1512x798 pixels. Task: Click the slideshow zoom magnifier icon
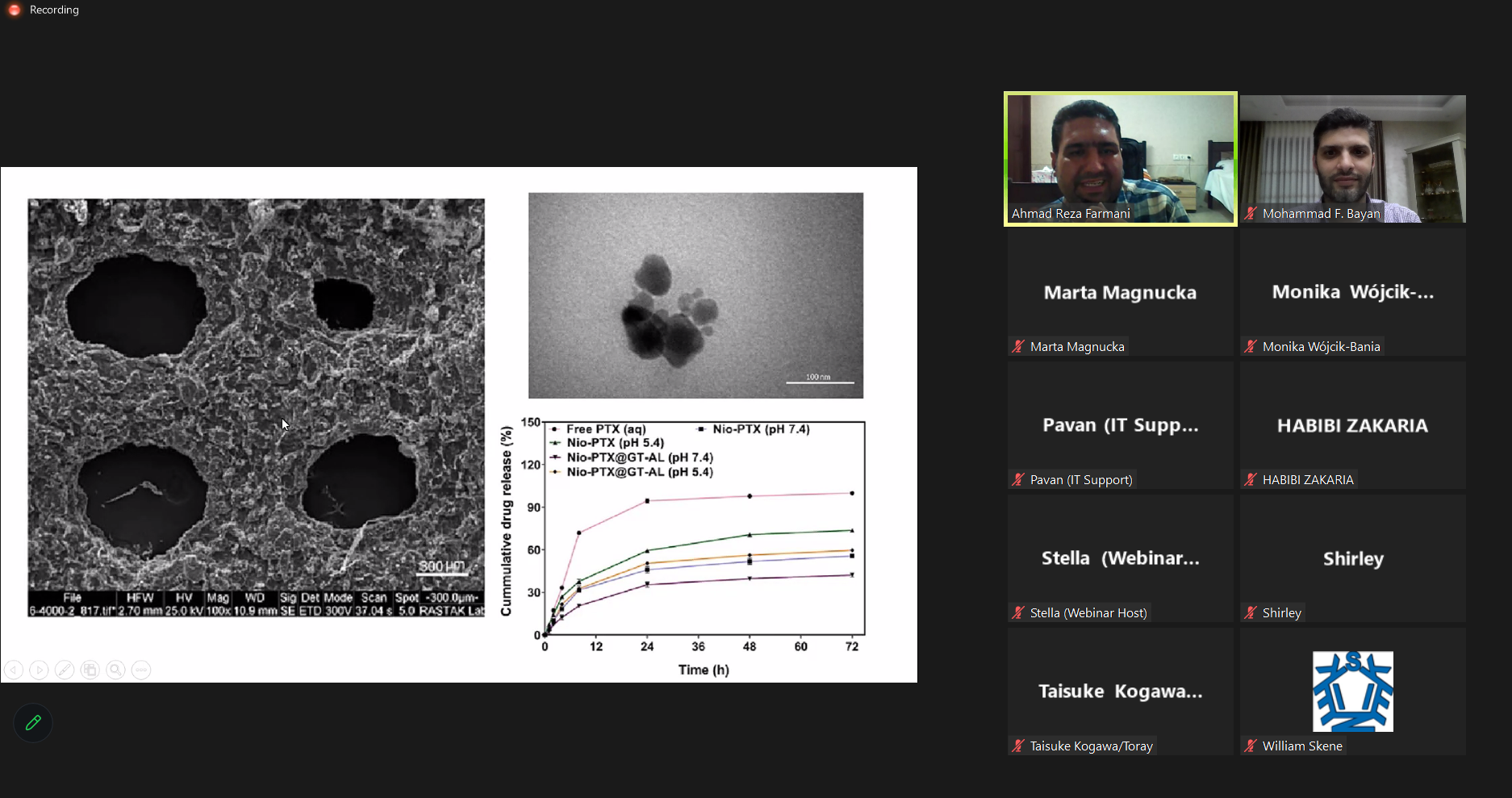coord(116,670)
